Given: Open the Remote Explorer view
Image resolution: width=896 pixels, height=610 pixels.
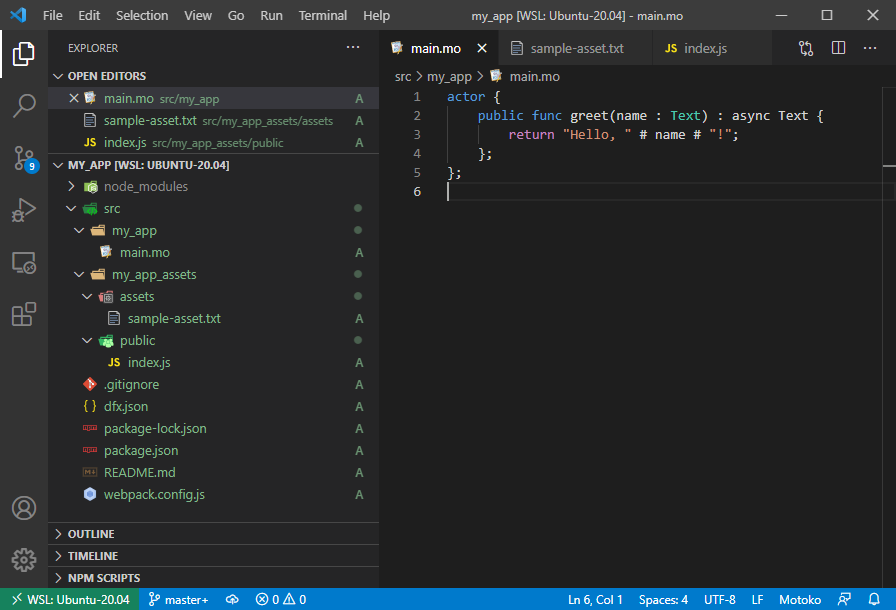Looking at the screenshot, I should tap(24, 263).
